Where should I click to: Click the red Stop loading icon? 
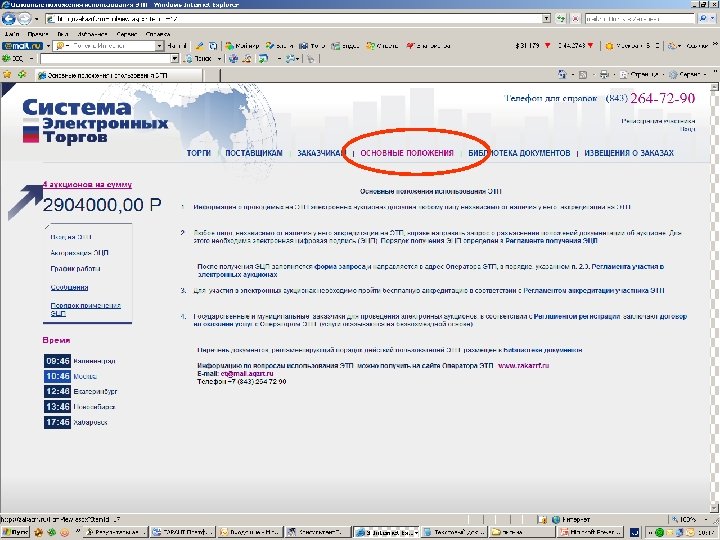tap(575, 18)
